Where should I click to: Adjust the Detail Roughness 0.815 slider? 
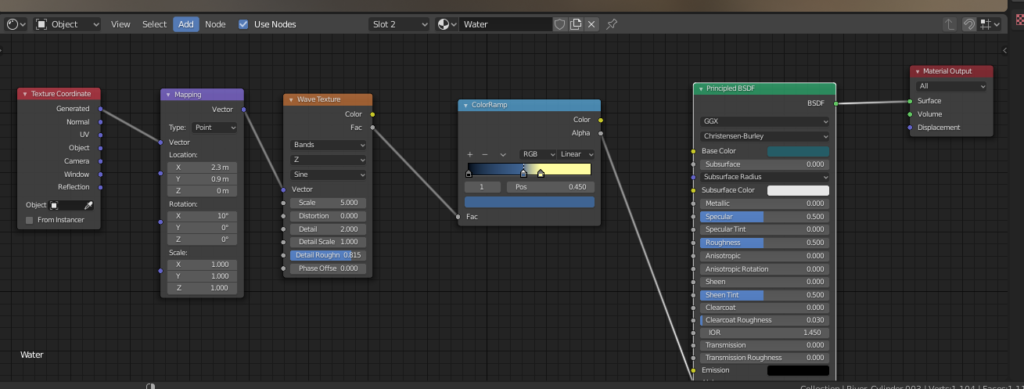(328, 255)
